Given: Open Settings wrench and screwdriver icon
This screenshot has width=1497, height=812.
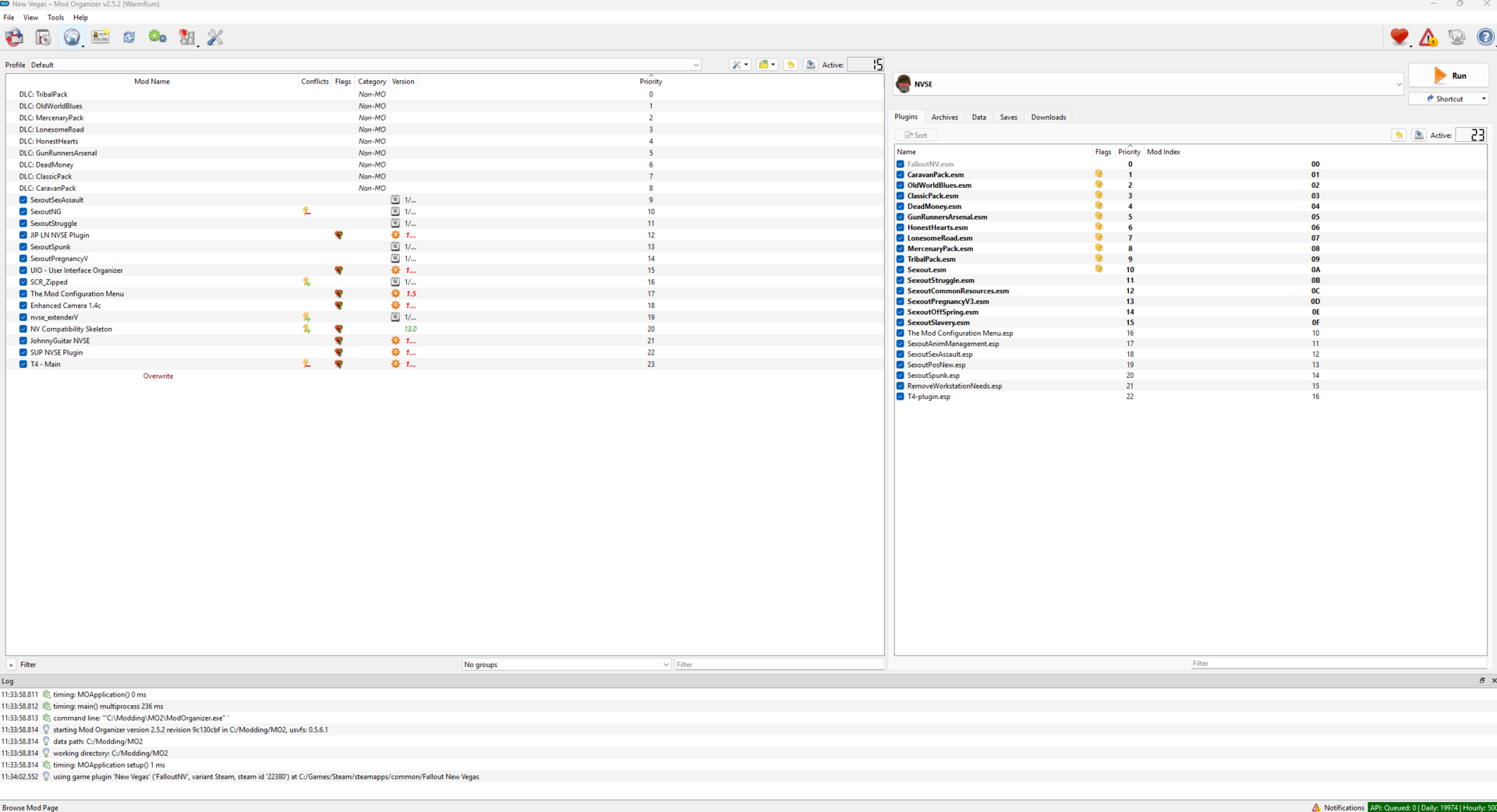Looking at the screenshot, I should (x=215, y=37).
